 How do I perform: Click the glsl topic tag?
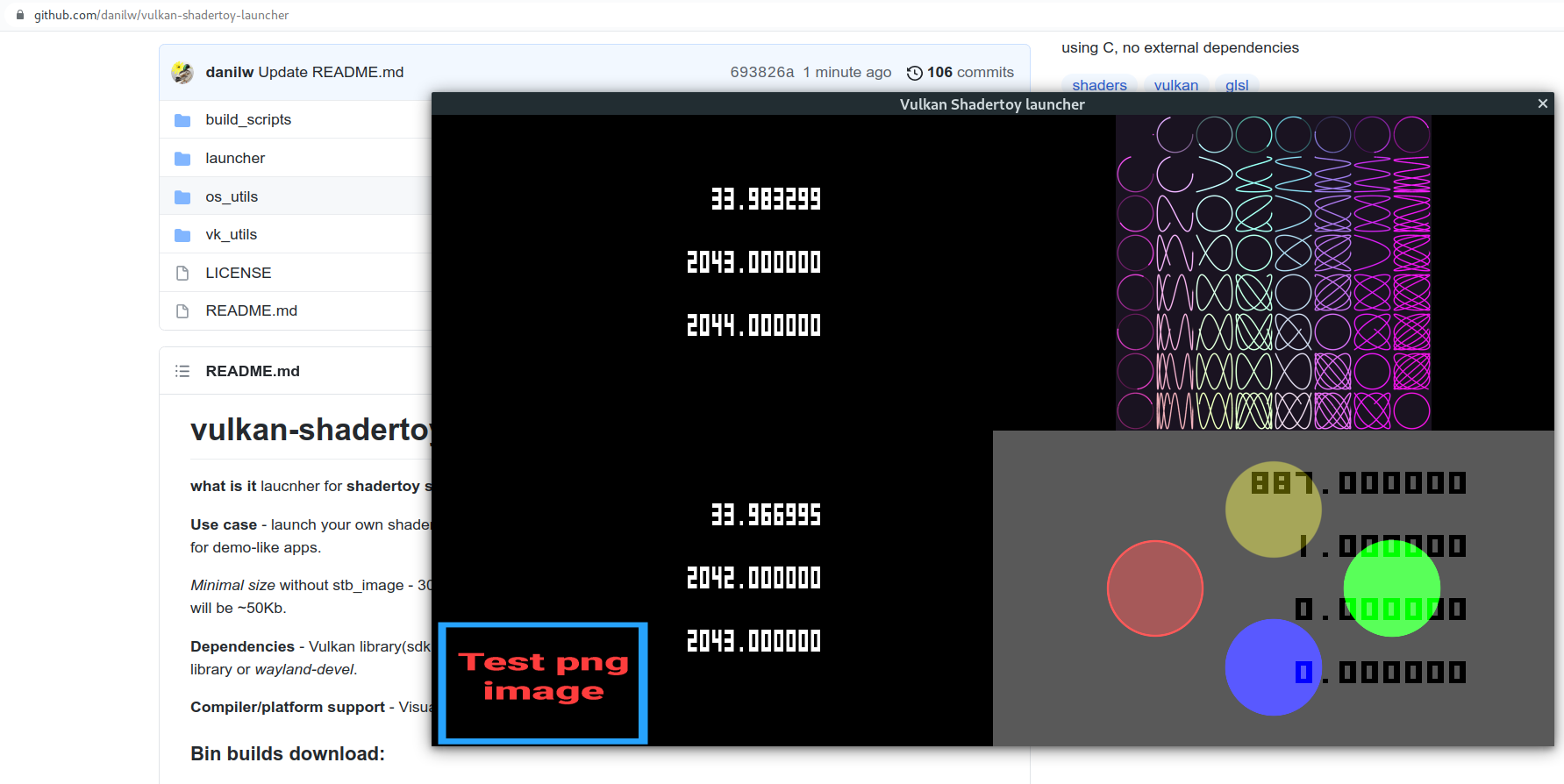(1237, 85)
